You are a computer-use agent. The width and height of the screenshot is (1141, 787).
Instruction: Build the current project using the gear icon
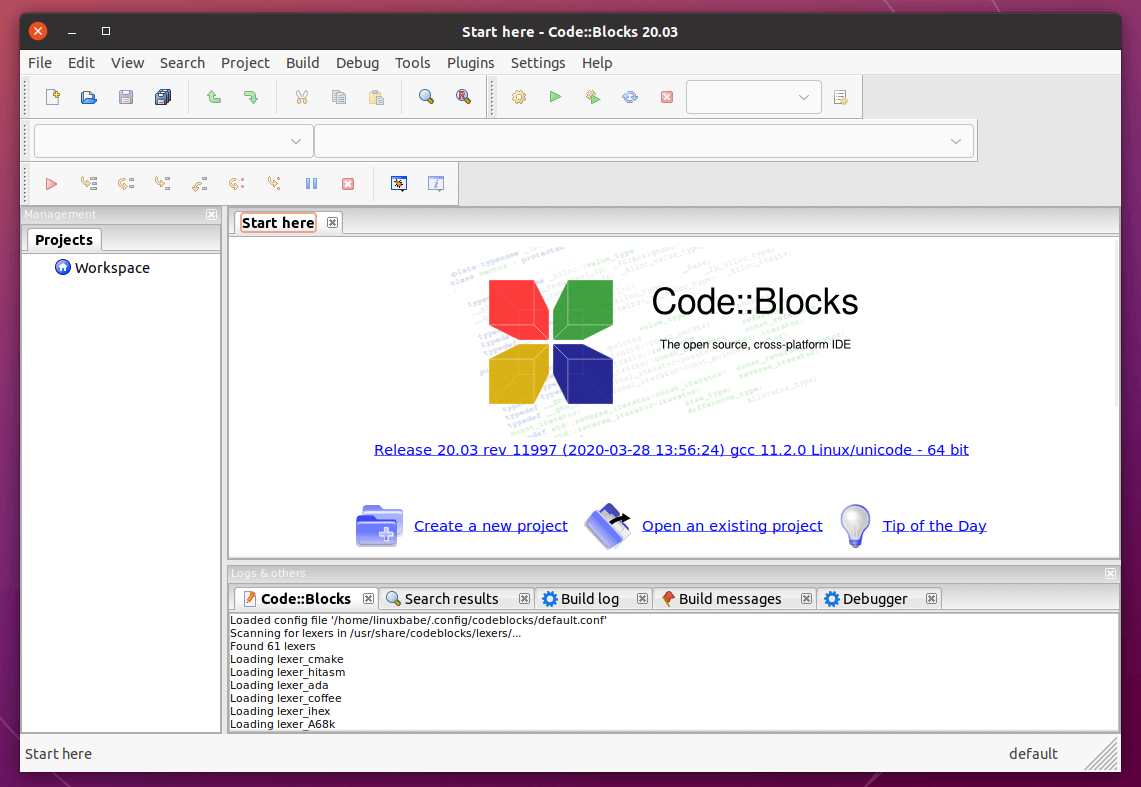(519, 96)
